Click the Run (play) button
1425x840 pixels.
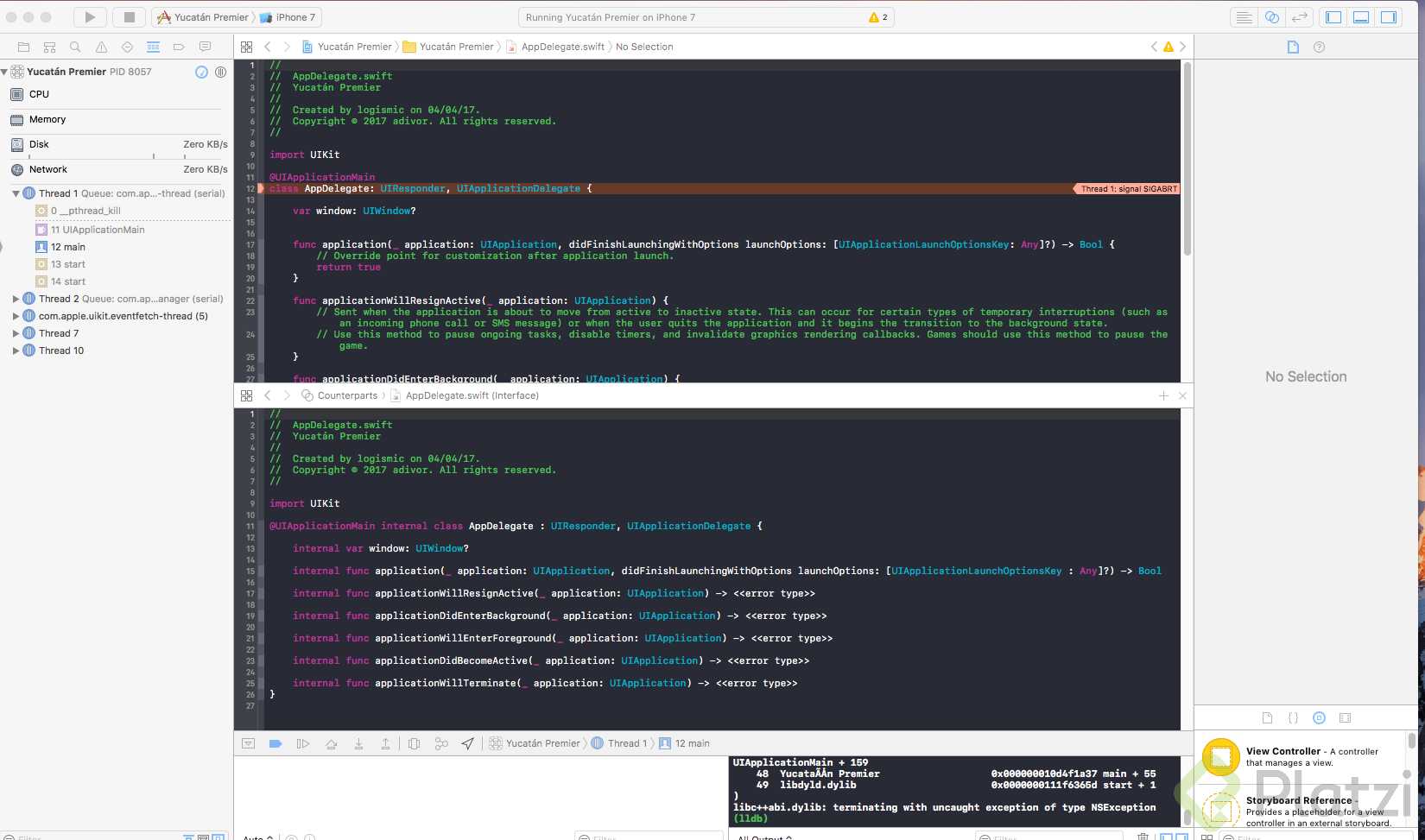[x=90, y=17]
